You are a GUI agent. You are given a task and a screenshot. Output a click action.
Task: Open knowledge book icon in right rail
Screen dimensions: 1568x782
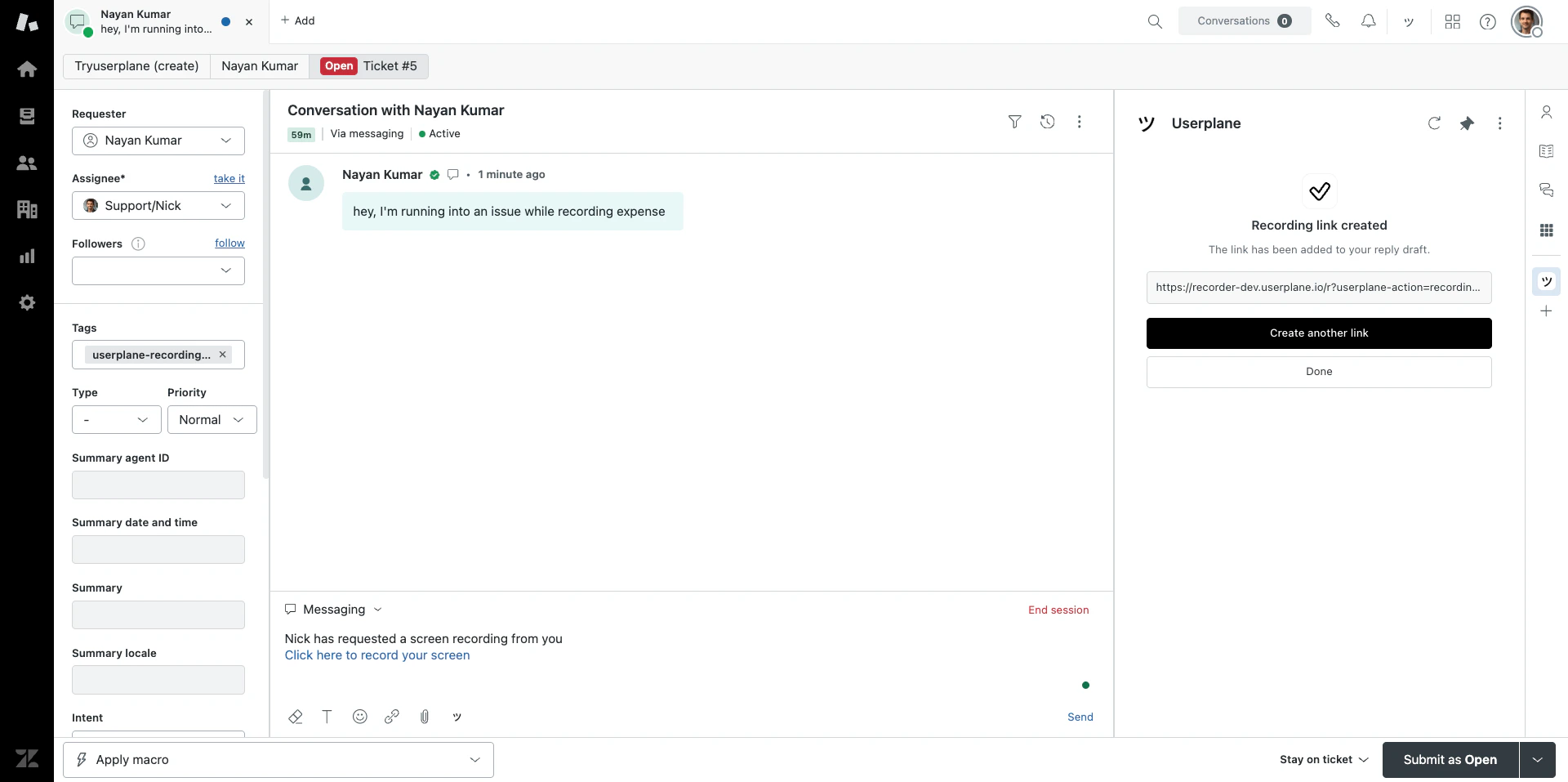click(x=1546, y=151)
